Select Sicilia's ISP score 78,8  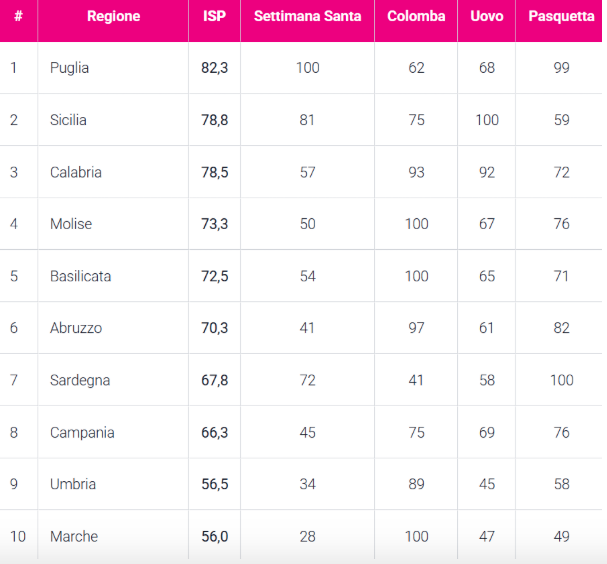(x=214, y=120)
